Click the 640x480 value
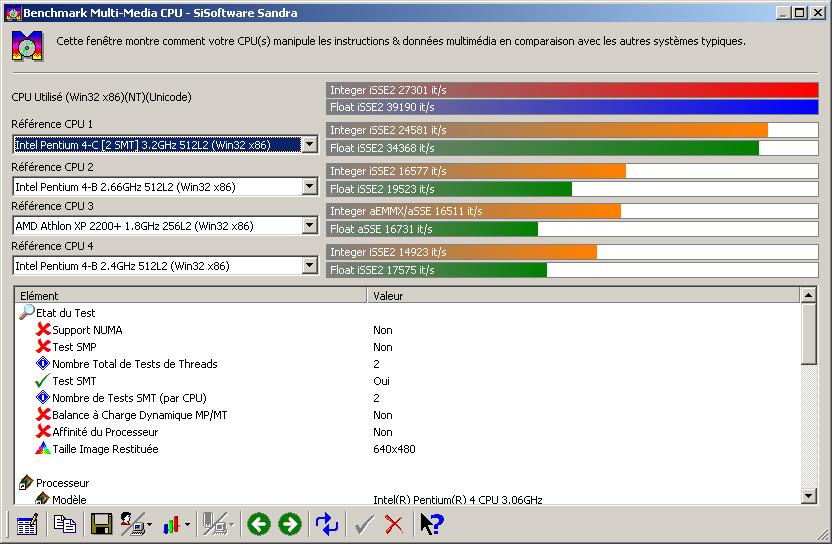 pyautogui.click(x=394, y=449)
